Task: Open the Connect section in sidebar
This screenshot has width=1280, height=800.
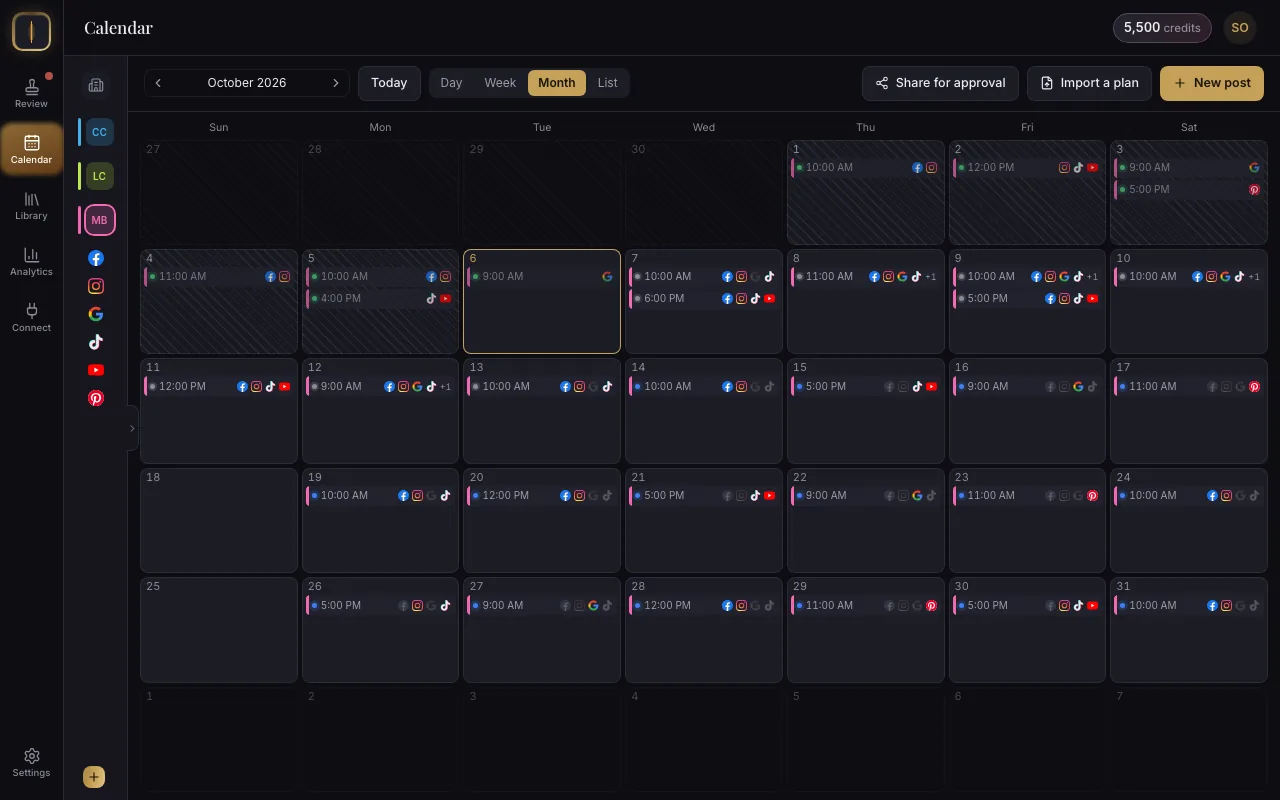Action: (x=31, y=318)
